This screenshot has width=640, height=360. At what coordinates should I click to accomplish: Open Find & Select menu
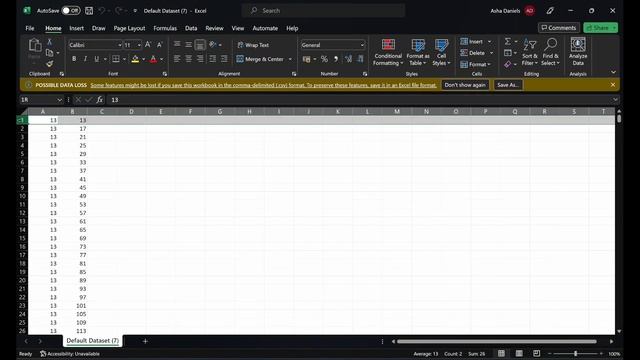tap(550, 52)
